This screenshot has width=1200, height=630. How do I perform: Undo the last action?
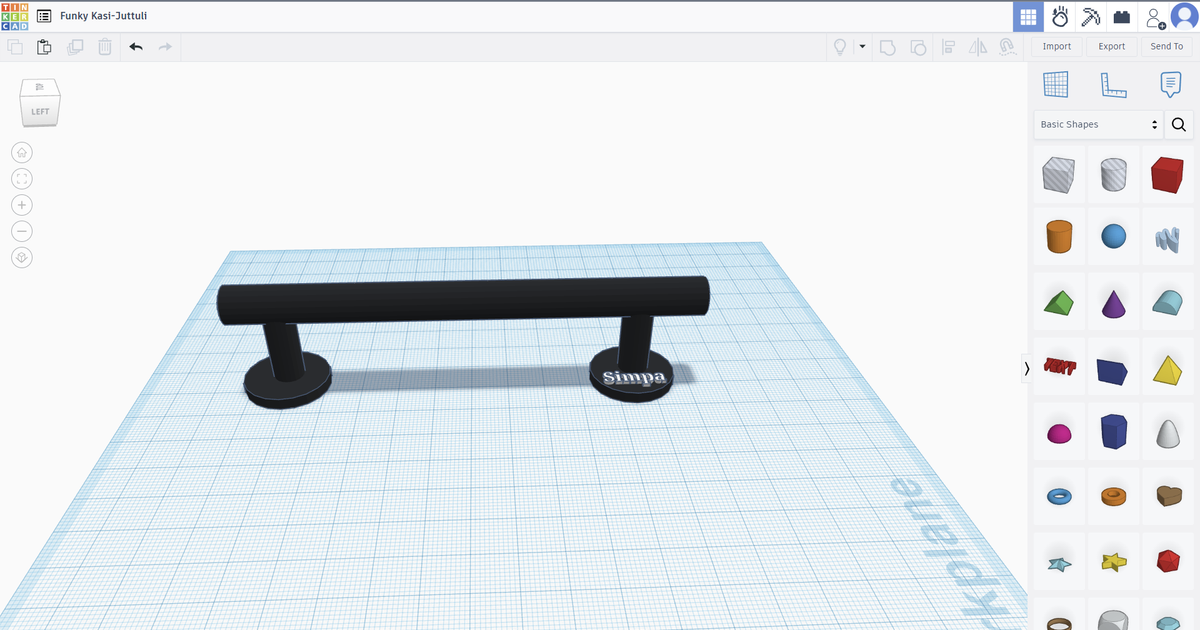(x=136, y=46)
